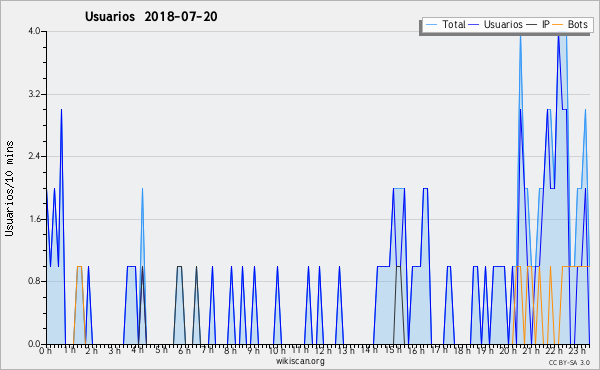Click the 1.6 y-axis value
600x370 pixels.
click(34, 219)
